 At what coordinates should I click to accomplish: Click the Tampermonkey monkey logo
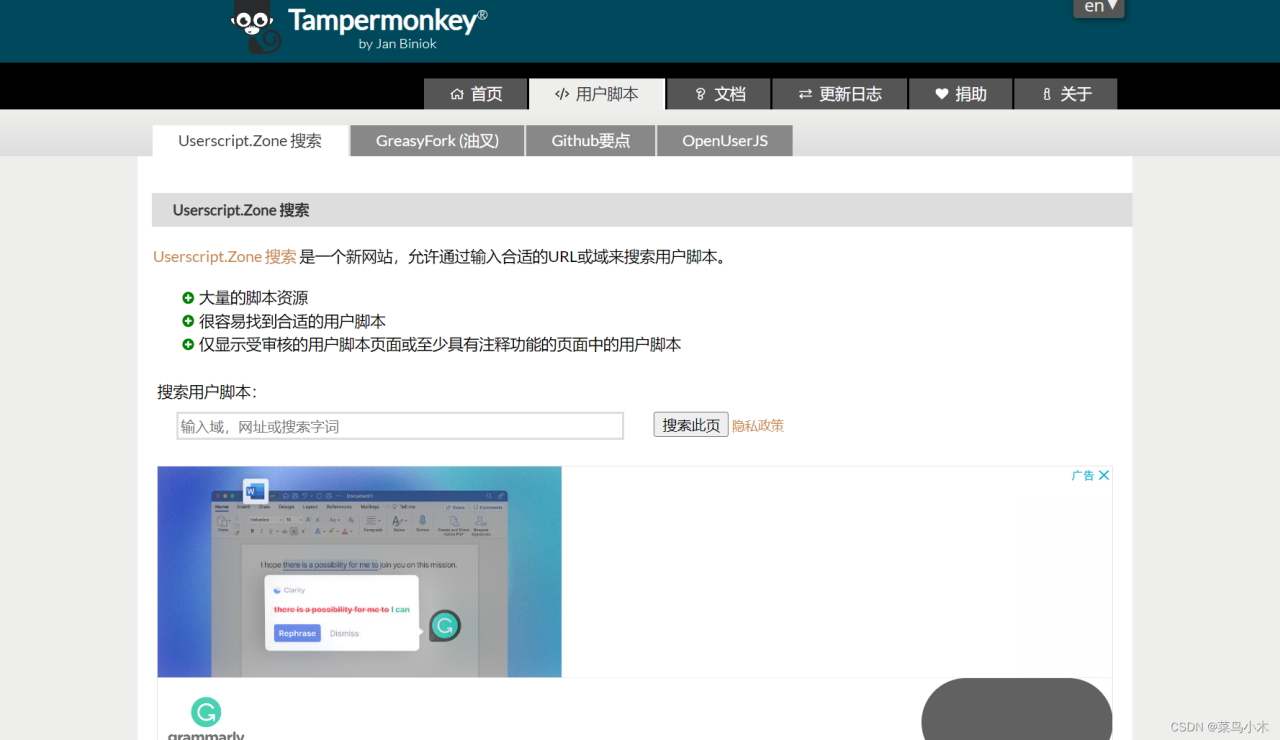(x=254, y=27)
